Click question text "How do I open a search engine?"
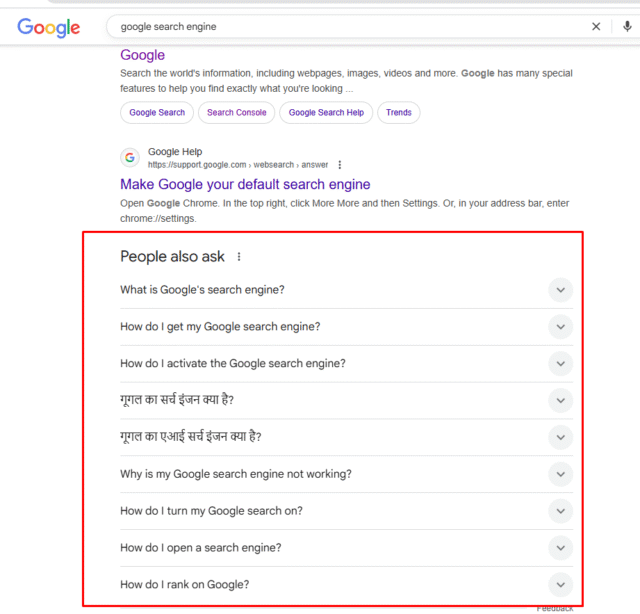The height and width of the screenshot is (614, 640). point(200,547)
